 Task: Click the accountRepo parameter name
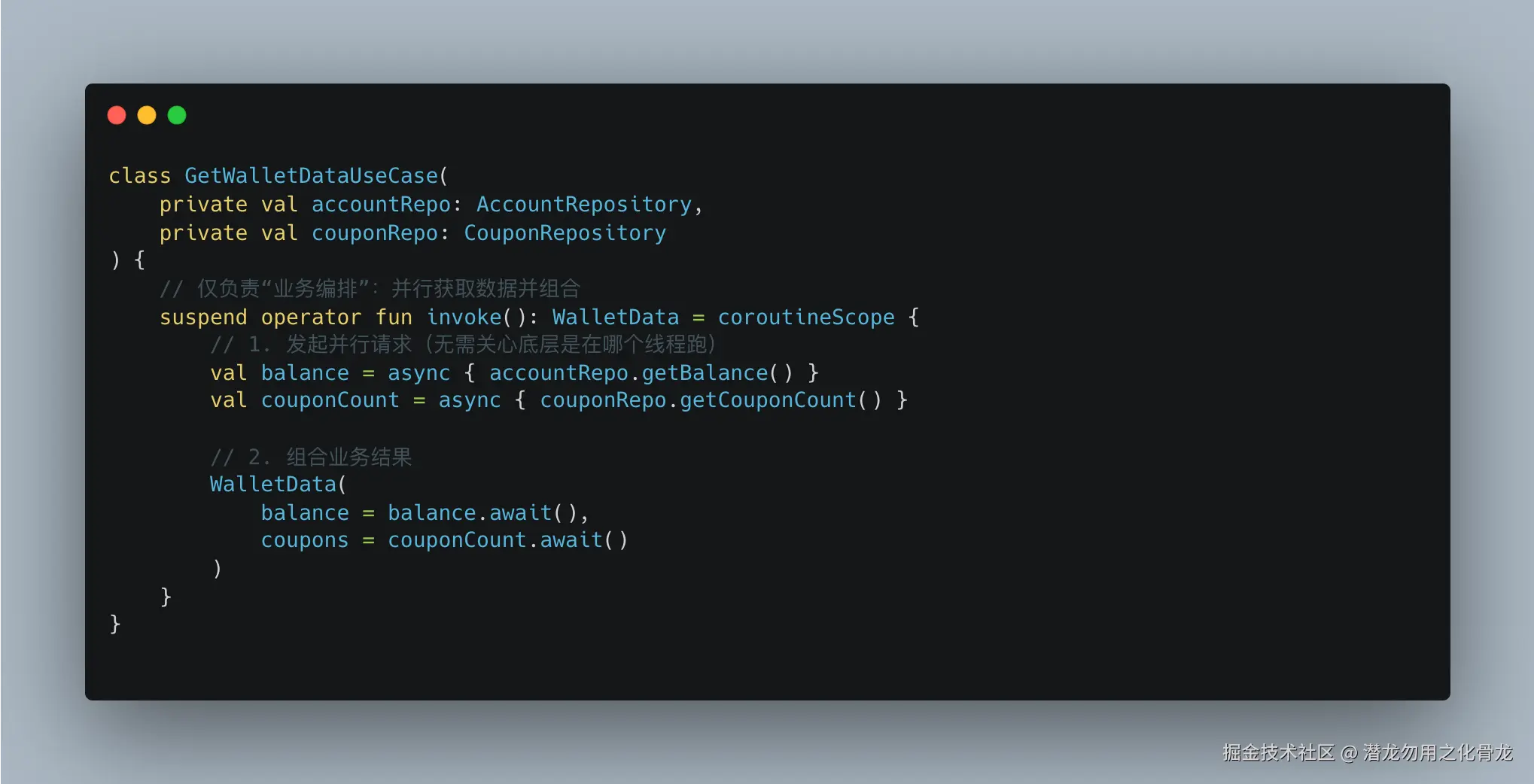(x=381, y=204)
